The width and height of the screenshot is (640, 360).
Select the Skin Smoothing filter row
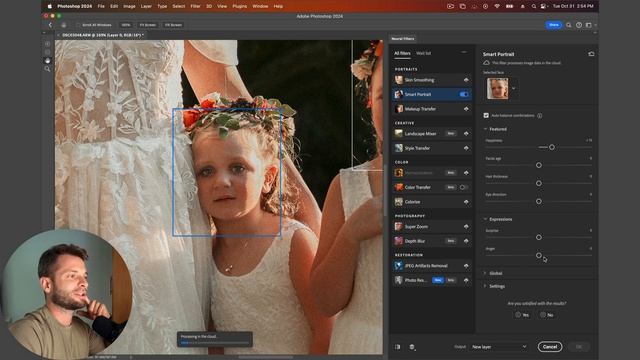point(432,80)
